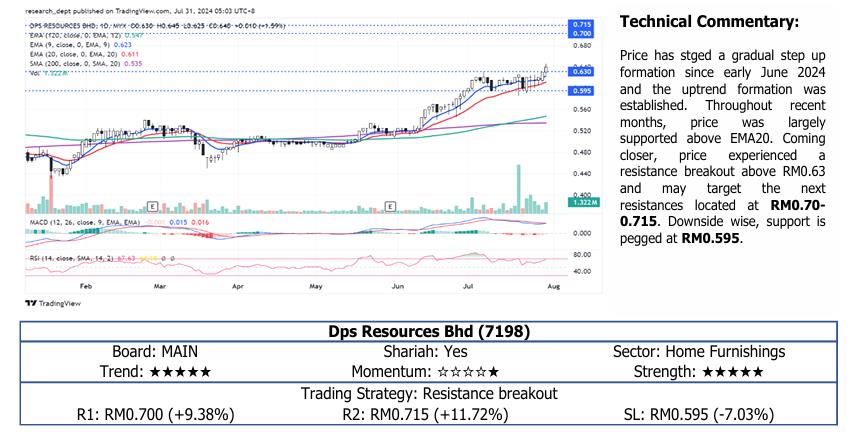Click the 1.322M volume label

[580, 202]
